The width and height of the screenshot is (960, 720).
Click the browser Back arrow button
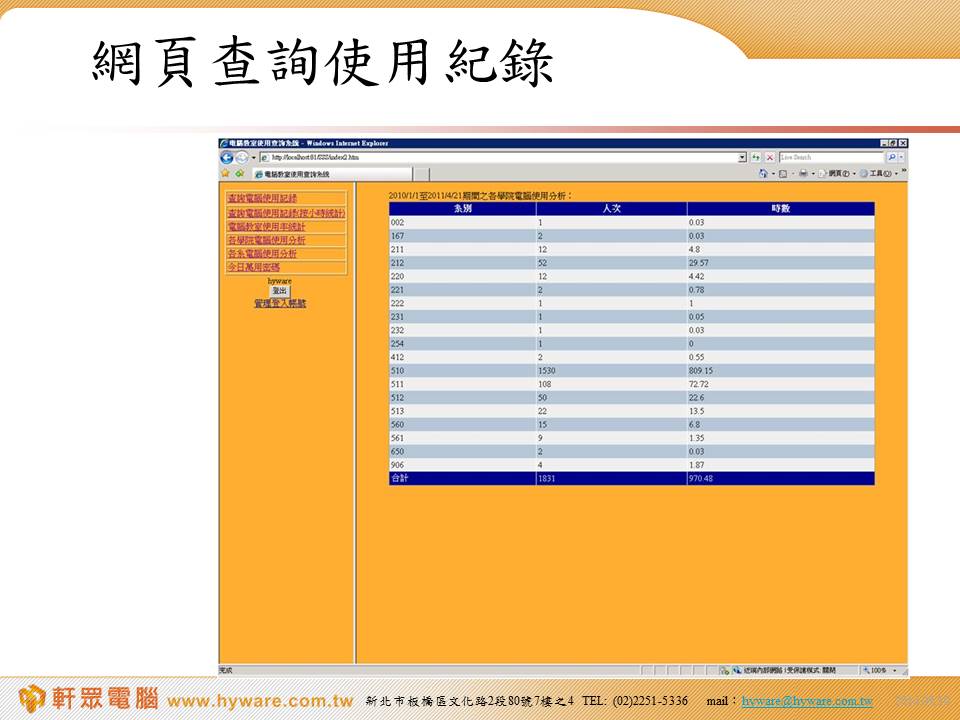227,158
